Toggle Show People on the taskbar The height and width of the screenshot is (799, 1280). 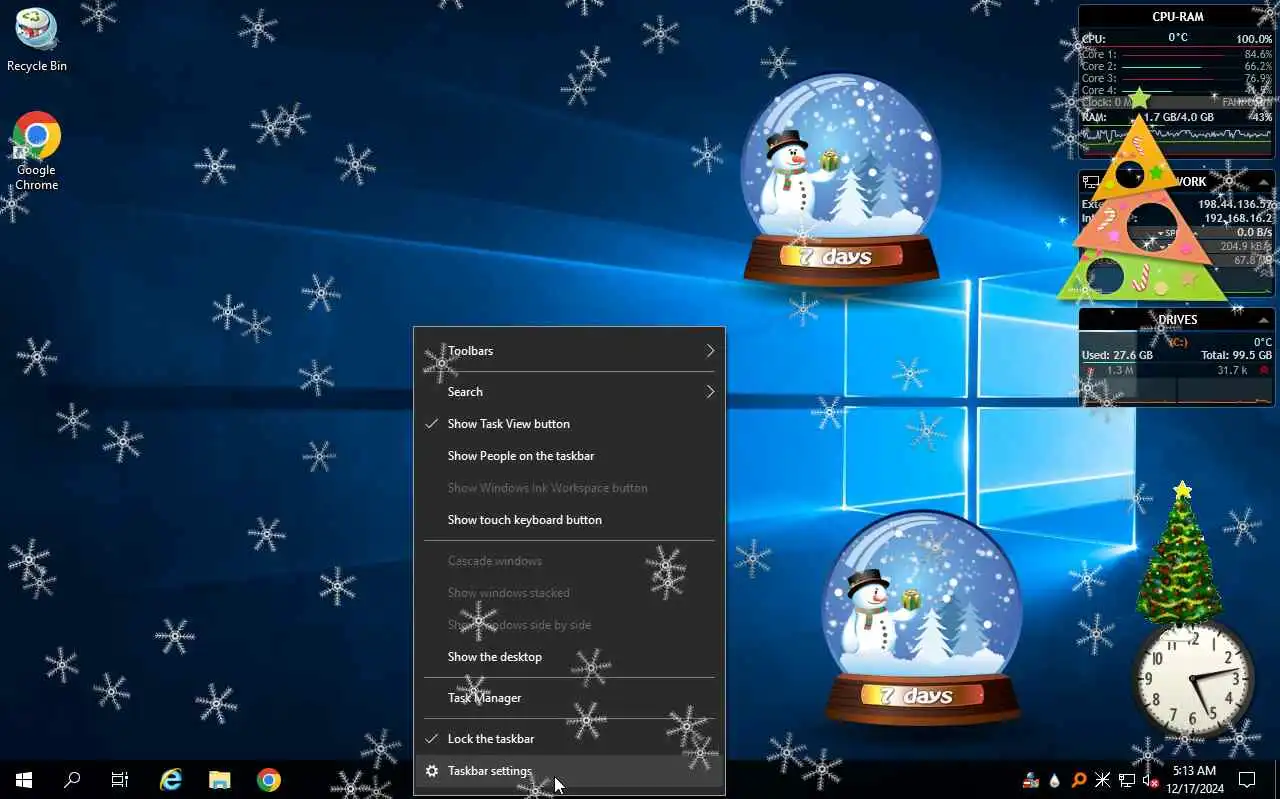[569, 456]
